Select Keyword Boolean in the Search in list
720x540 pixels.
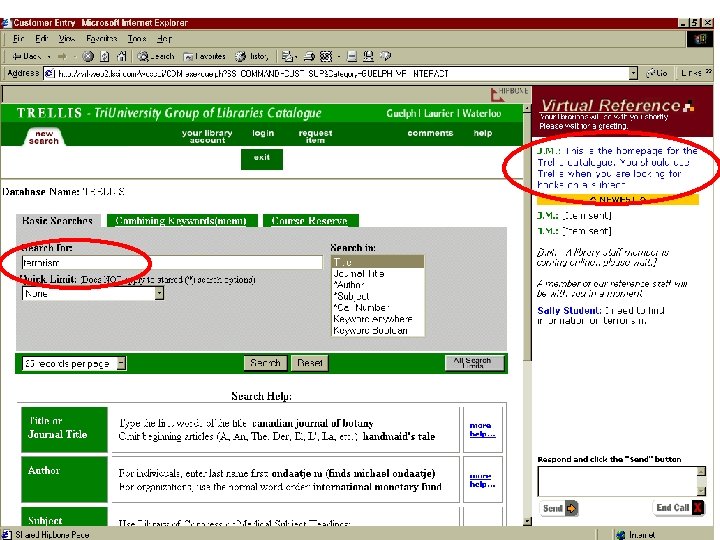click(377, 331)
